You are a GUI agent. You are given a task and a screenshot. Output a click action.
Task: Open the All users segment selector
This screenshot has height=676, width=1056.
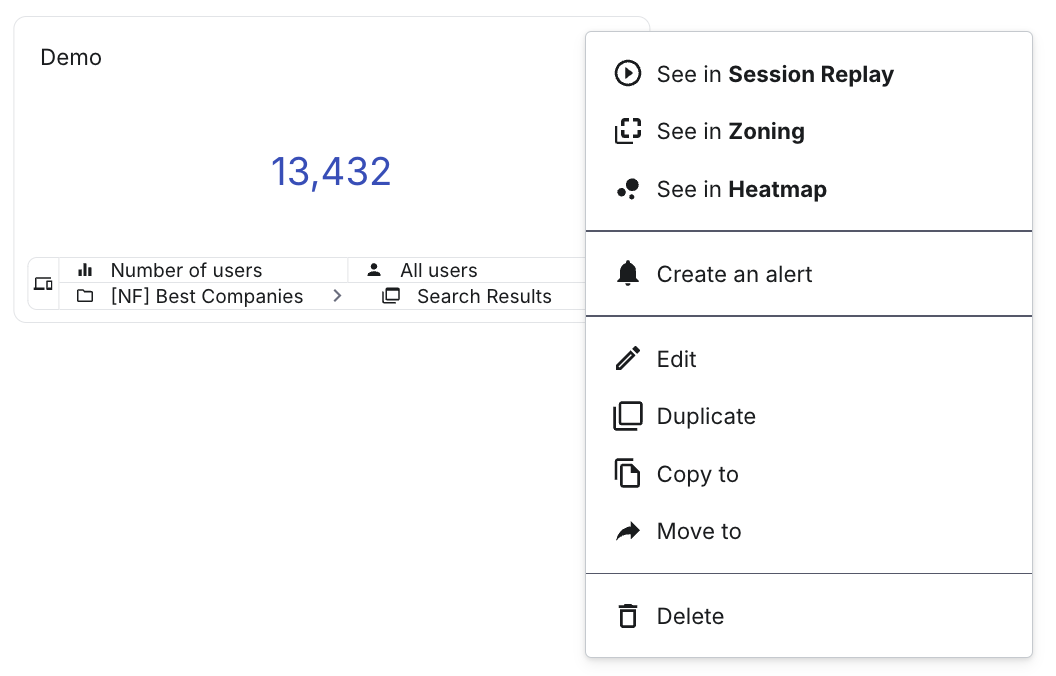tap(438, 269)
